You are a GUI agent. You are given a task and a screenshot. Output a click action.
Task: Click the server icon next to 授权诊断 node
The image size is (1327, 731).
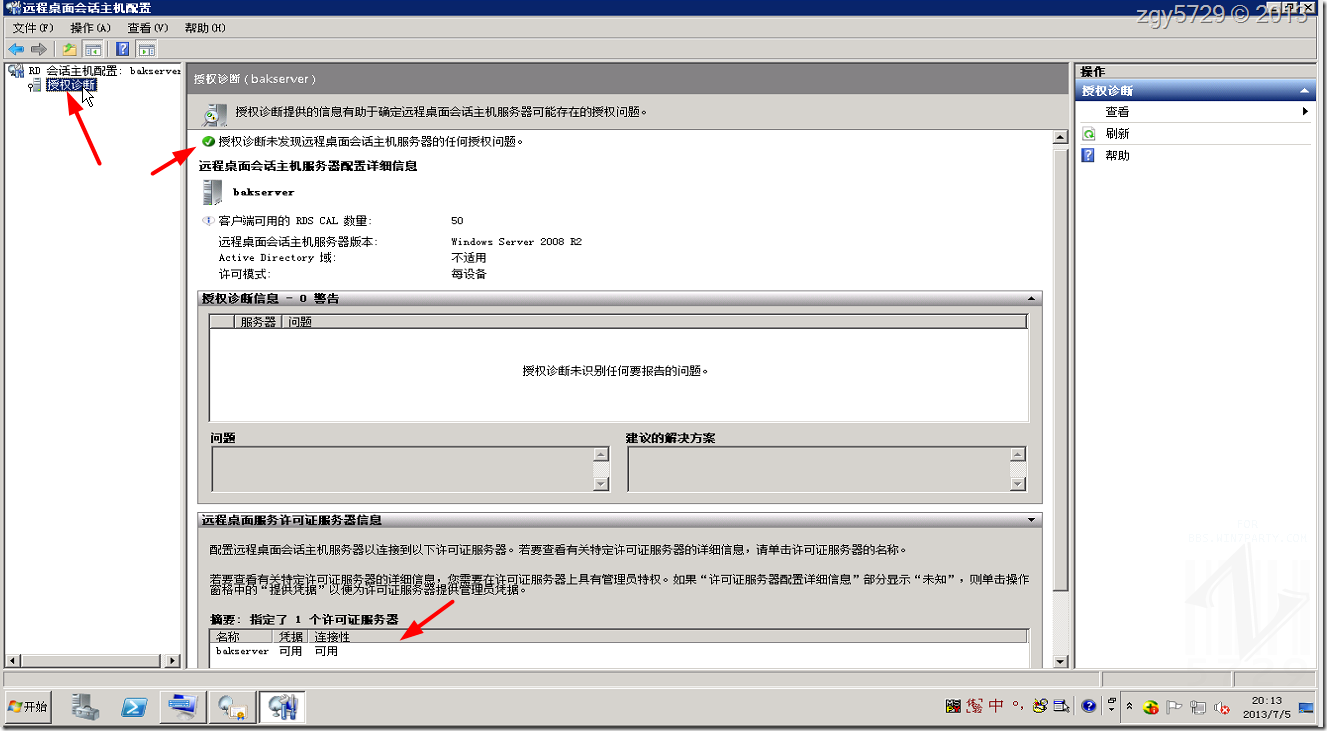click(x=36, y=85)
